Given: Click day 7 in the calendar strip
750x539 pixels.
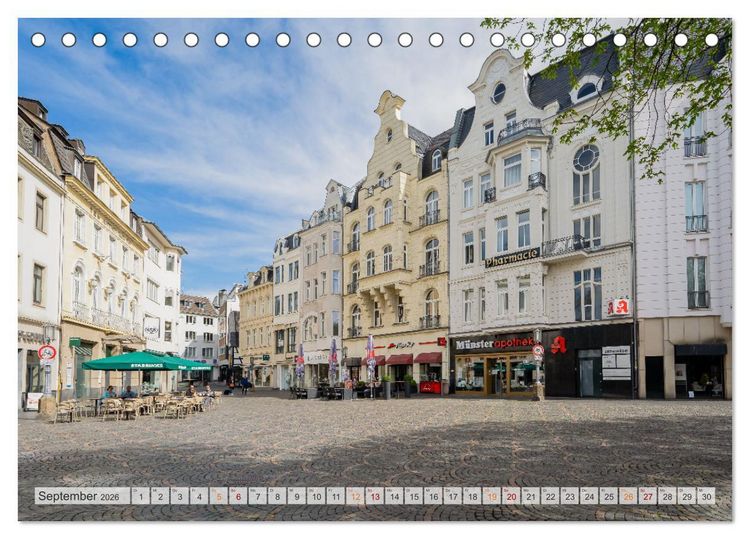Looking at the screenshot, I should pos(258,496).
